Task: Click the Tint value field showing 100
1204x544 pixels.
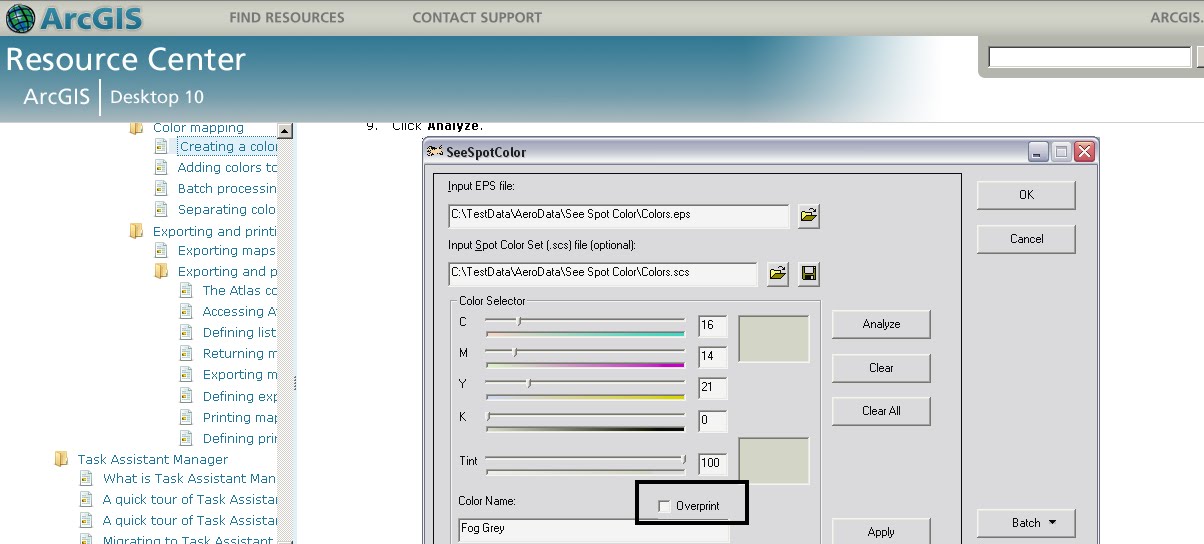Action: click(713, 463)
